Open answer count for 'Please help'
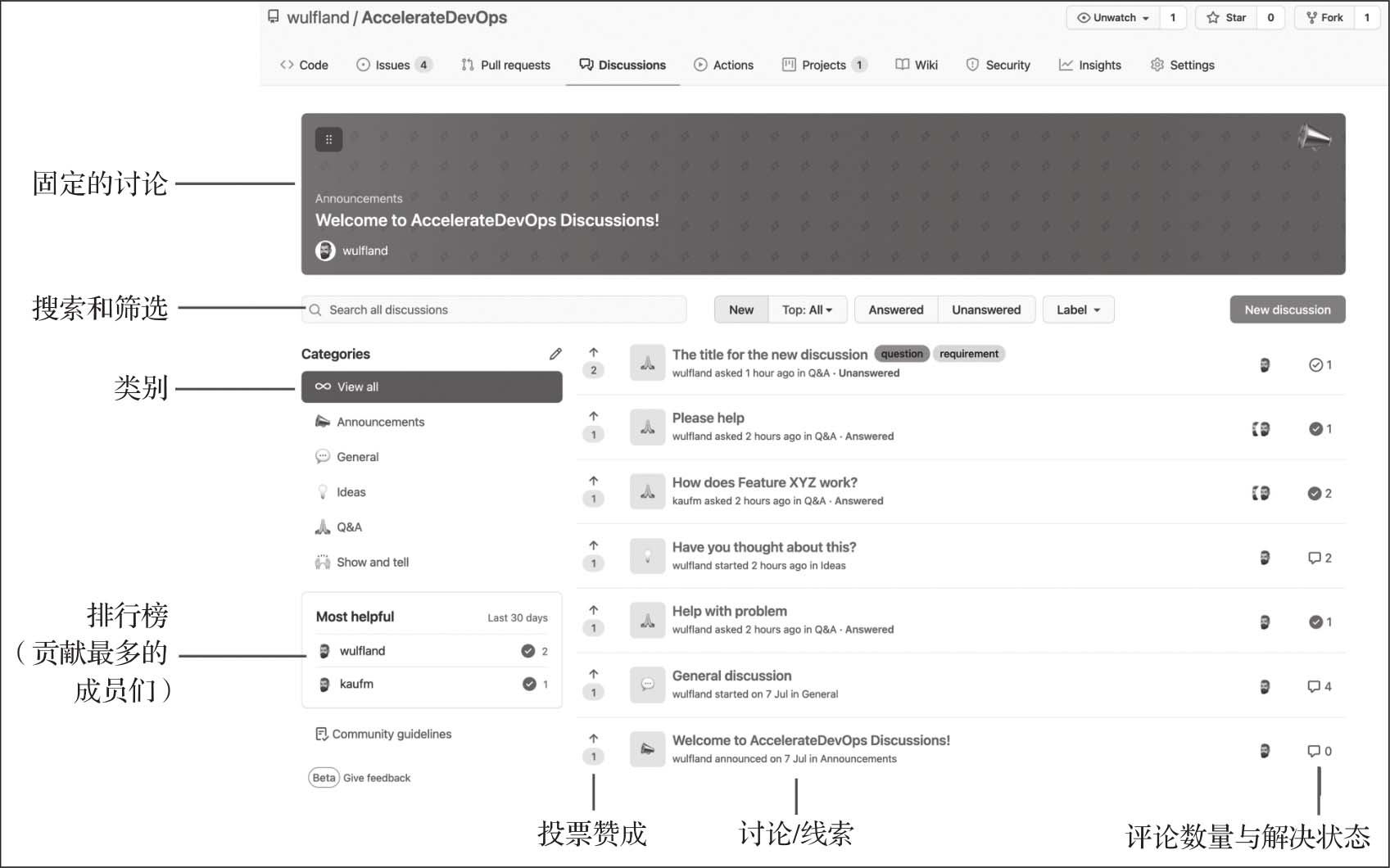 [x=1320, y=429]
